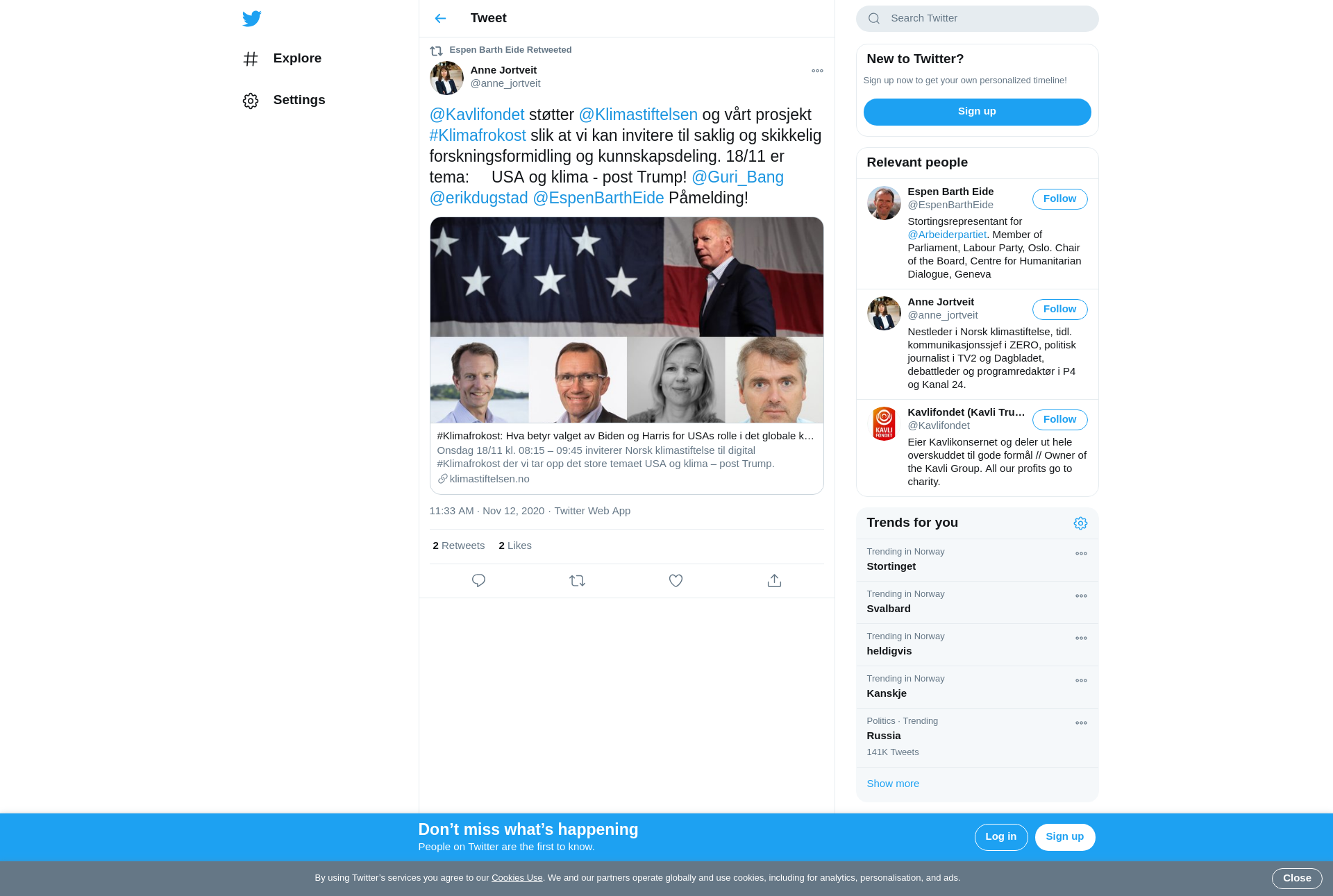
Task: Reply to the tweet via speech bubble icon
Action: 478,581
